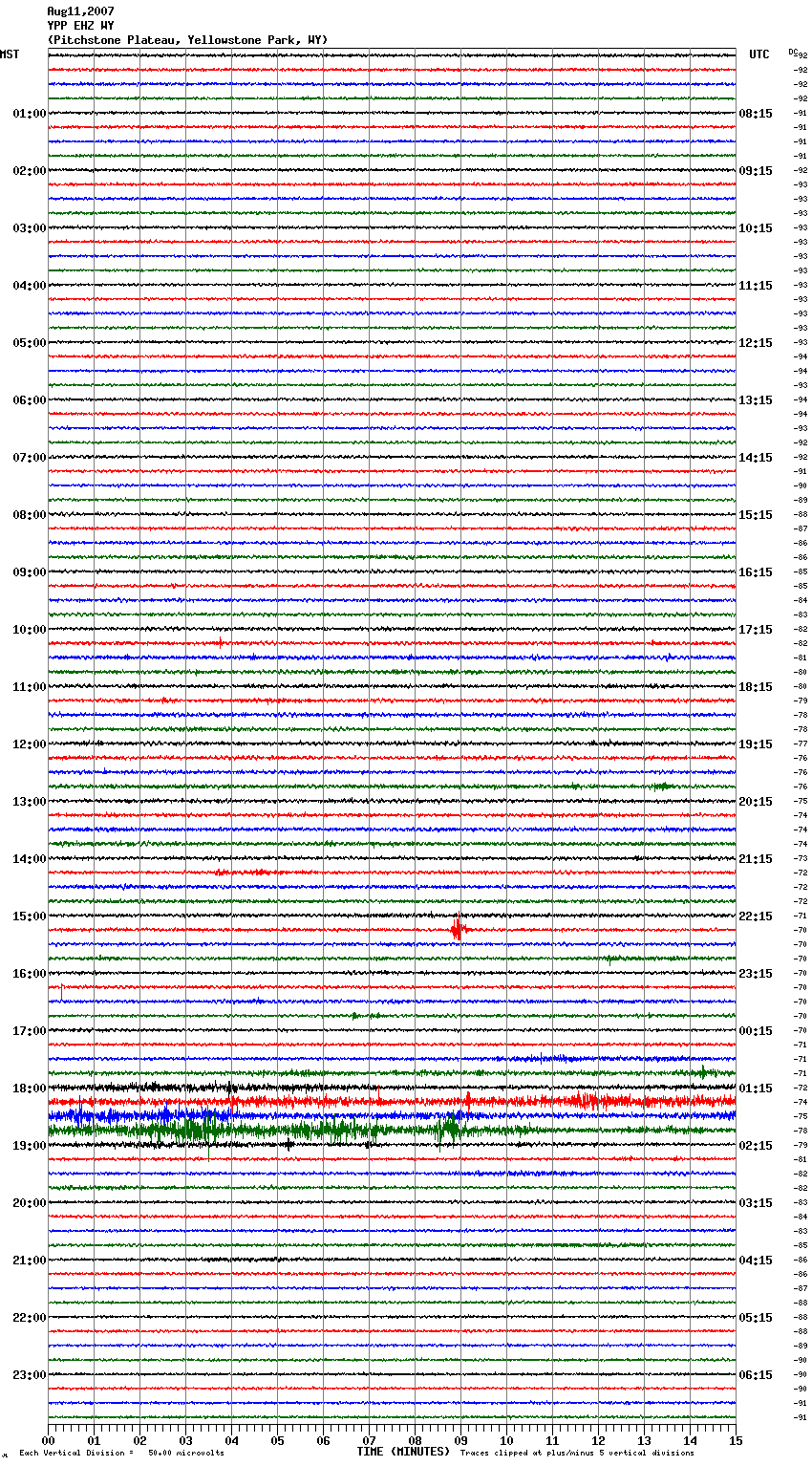Click the 08:15 UTC time label
This screenshot has width=812, height=1466.
[x=756, y=114]
